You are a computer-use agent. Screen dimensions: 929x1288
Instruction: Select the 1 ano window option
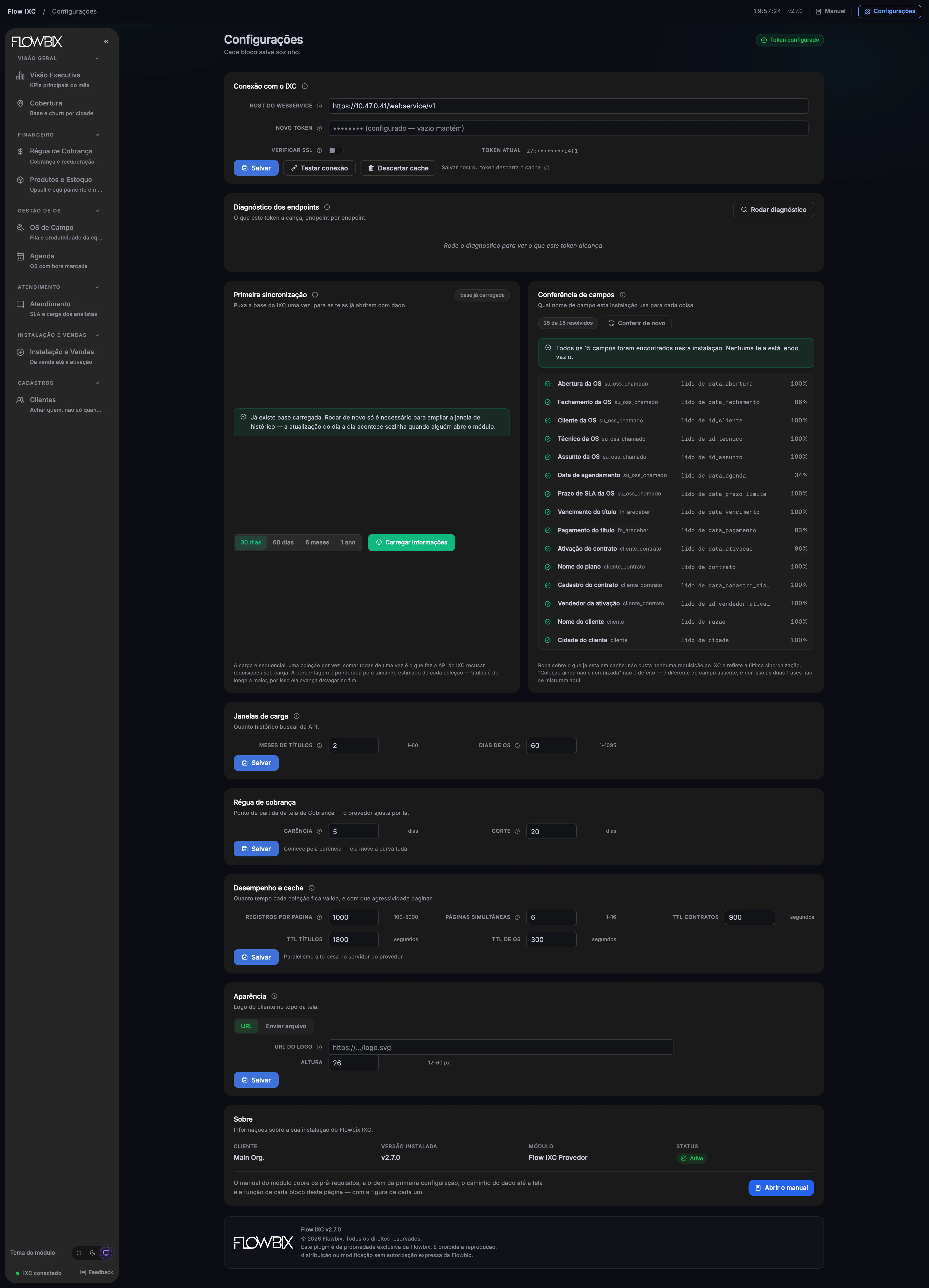pos(348,542)
